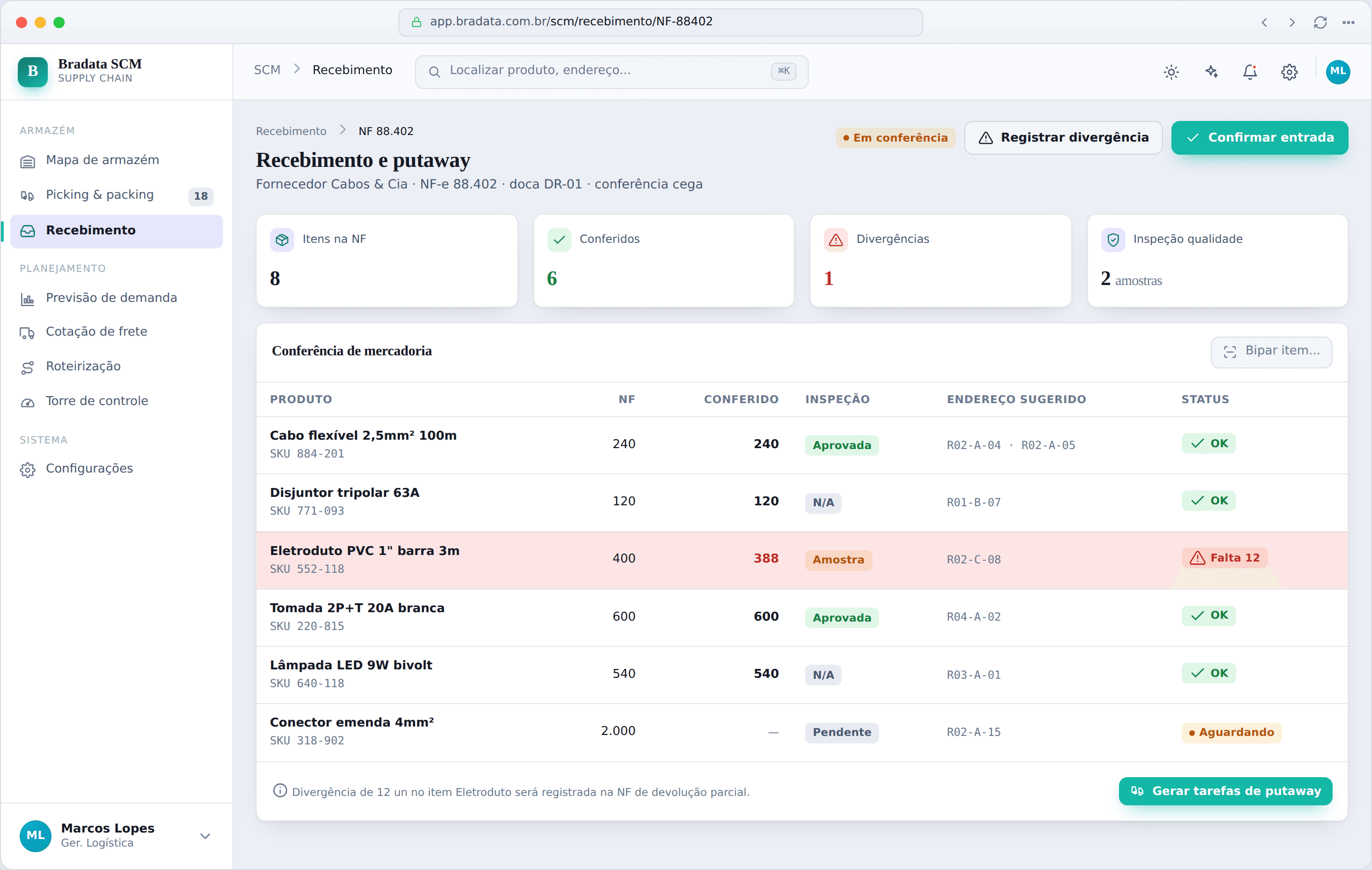Click address R01-B-07
This screenshot has width=1372, height=870.
coord(974,503)
